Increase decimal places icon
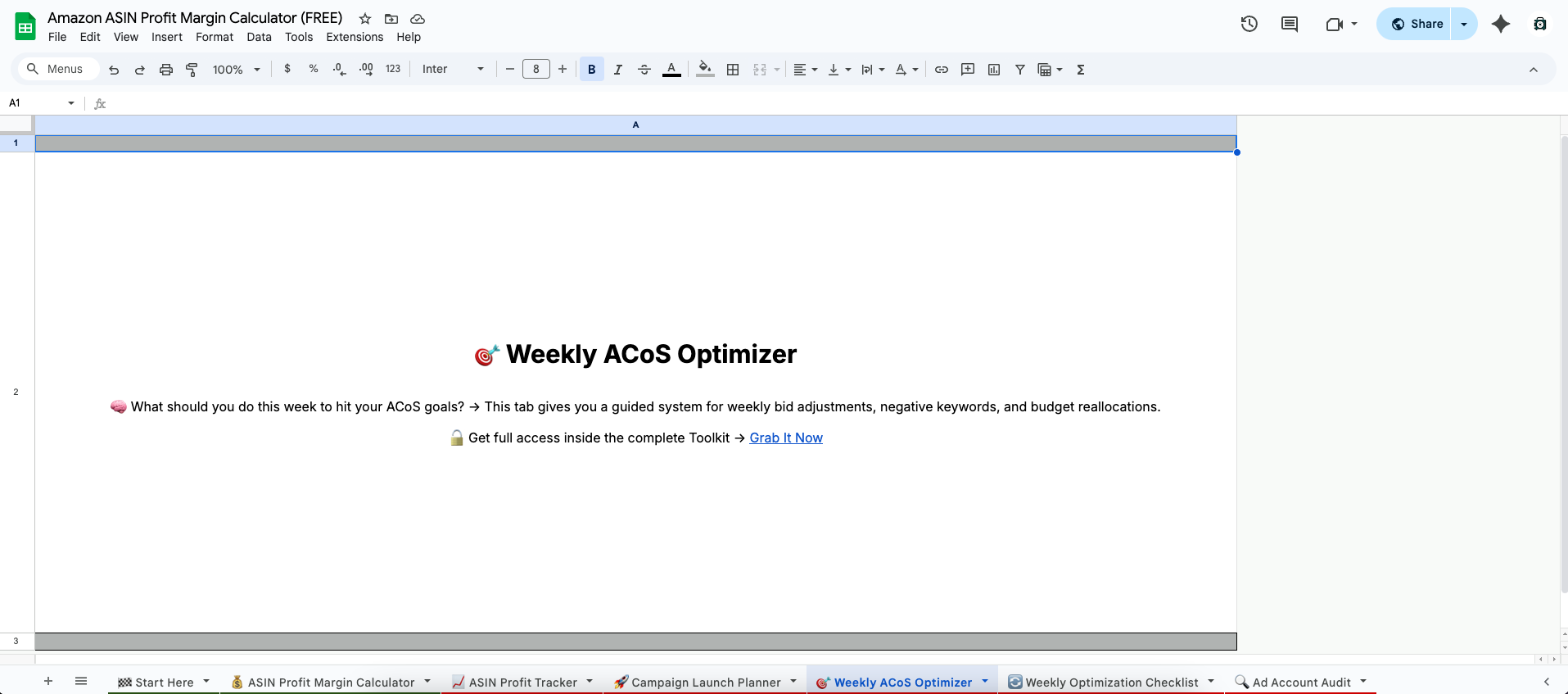 (366, 70)
